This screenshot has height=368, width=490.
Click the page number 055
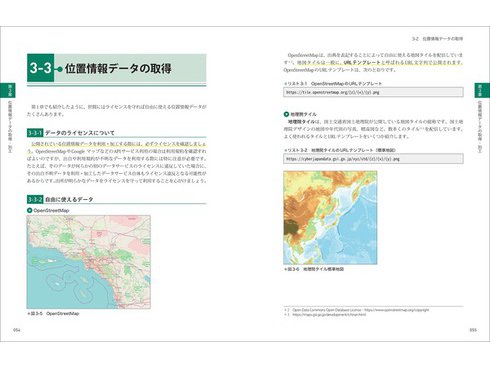(473, 330)
